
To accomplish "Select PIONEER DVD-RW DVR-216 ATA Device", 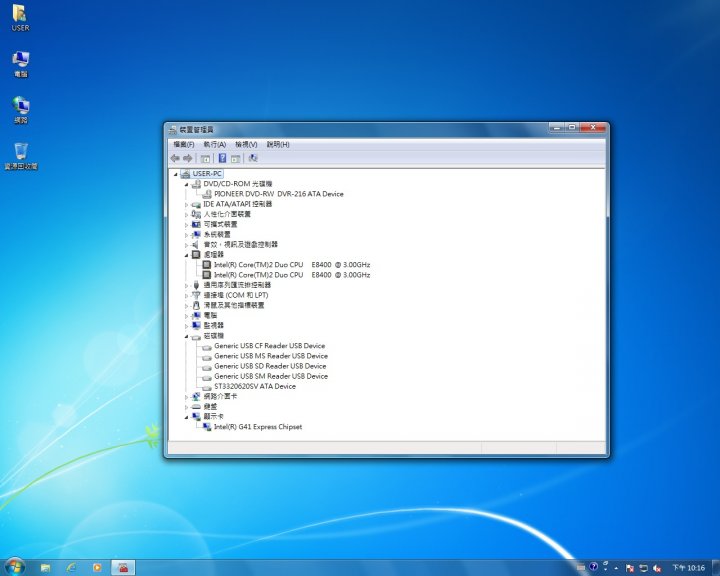I will 279,194.
